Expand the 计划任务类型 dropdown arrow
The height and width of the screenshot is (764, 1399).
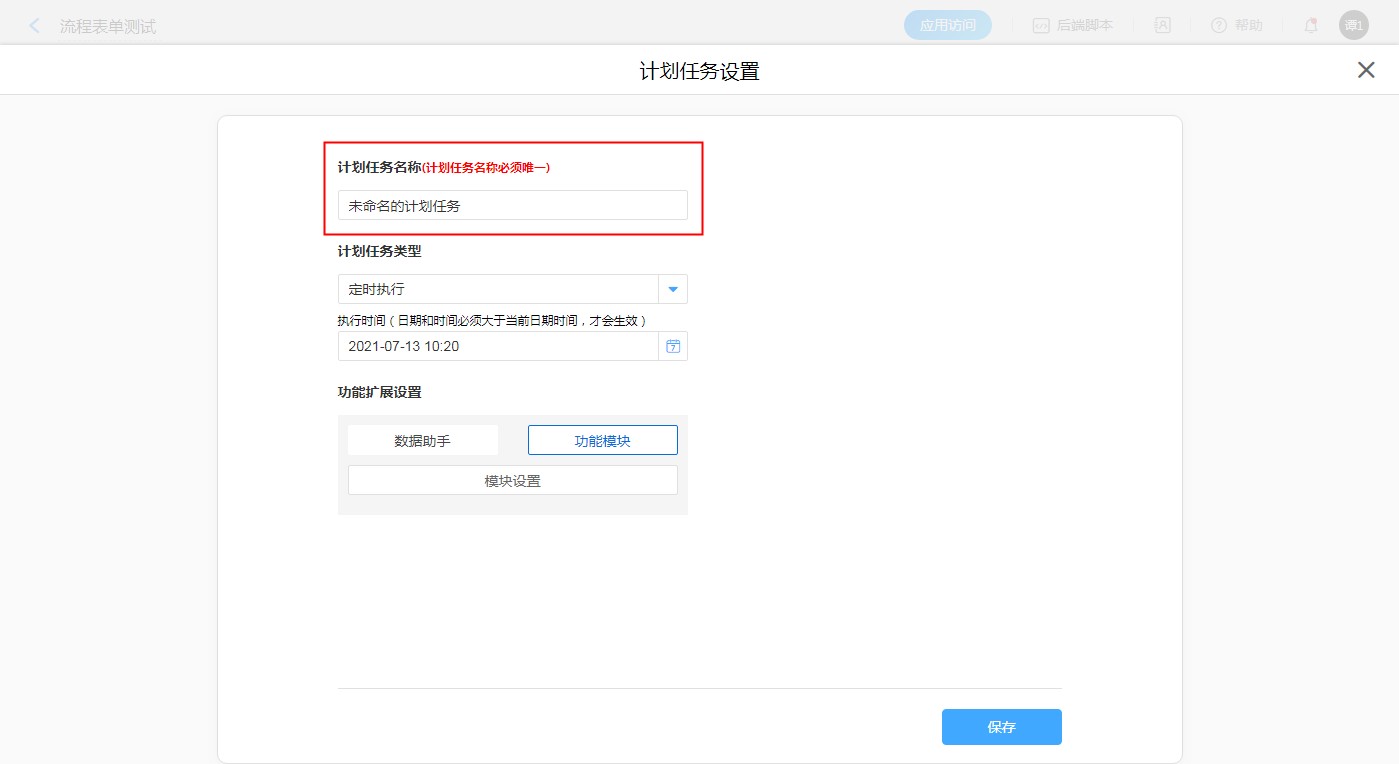(x=673, y=289)
